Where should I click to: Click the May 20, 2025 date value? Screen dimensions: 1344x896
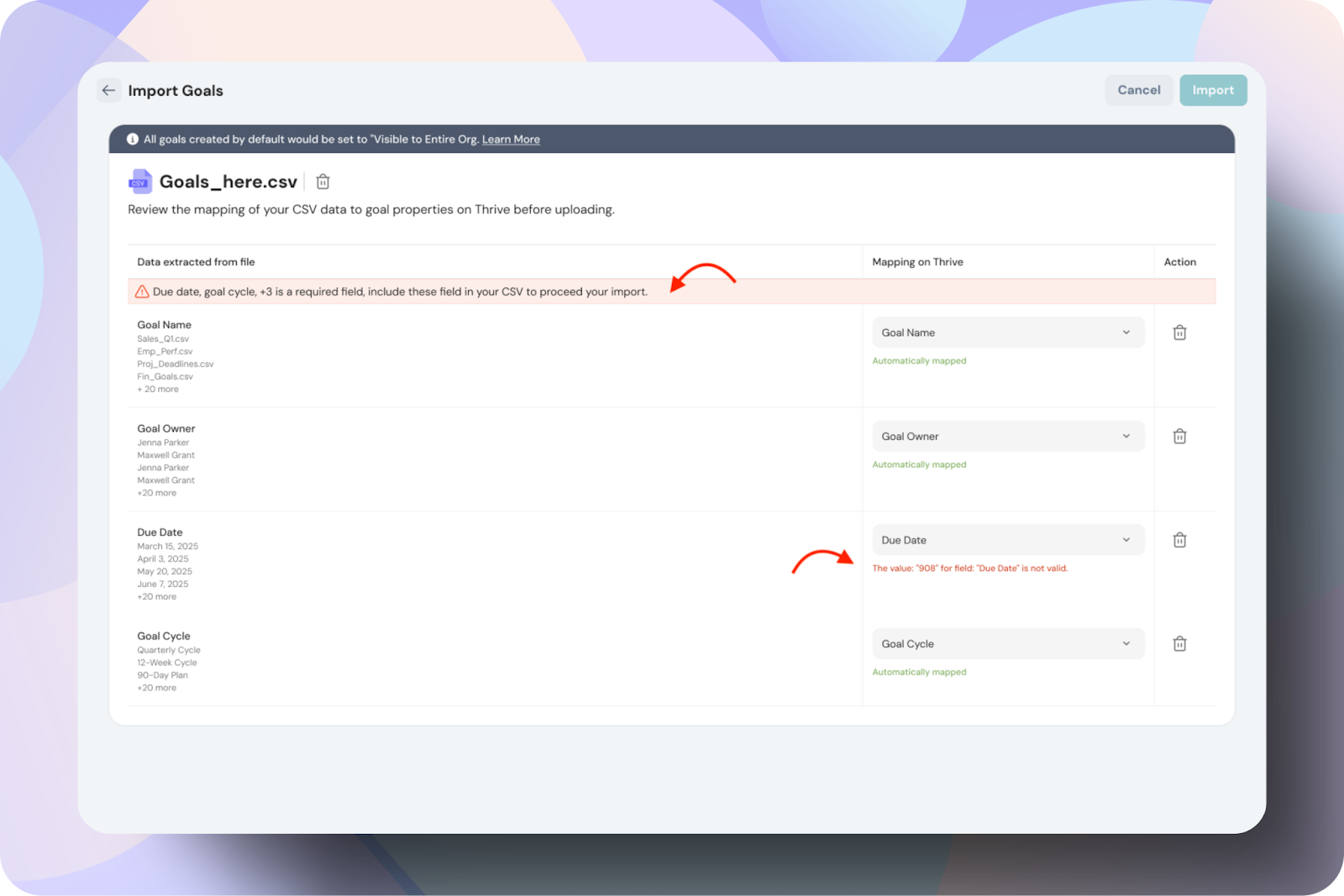point(165,572)
